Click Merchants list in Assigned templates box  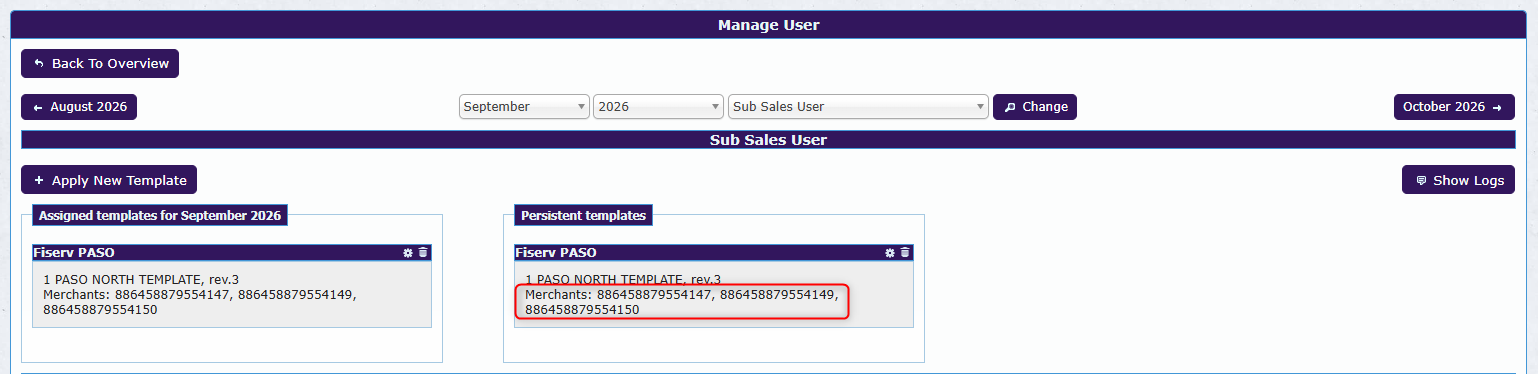pyautogui.click(x=200, y=302)
